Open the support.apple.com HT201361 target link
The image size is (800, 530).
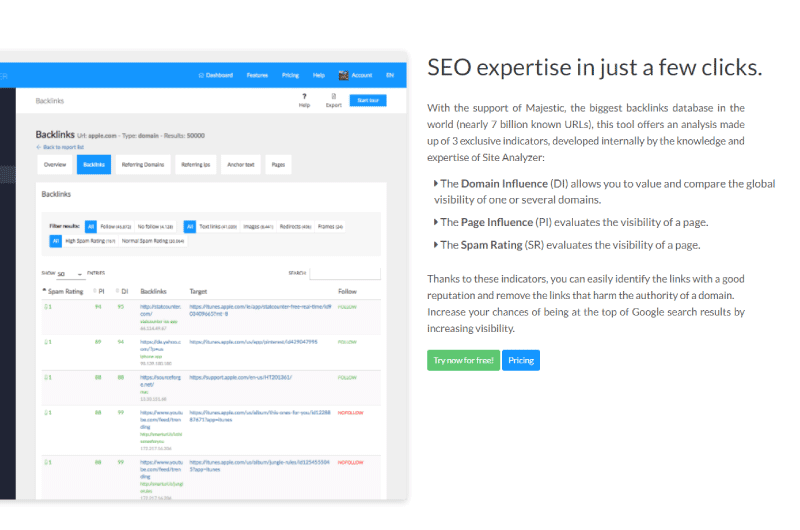point(241,377)
